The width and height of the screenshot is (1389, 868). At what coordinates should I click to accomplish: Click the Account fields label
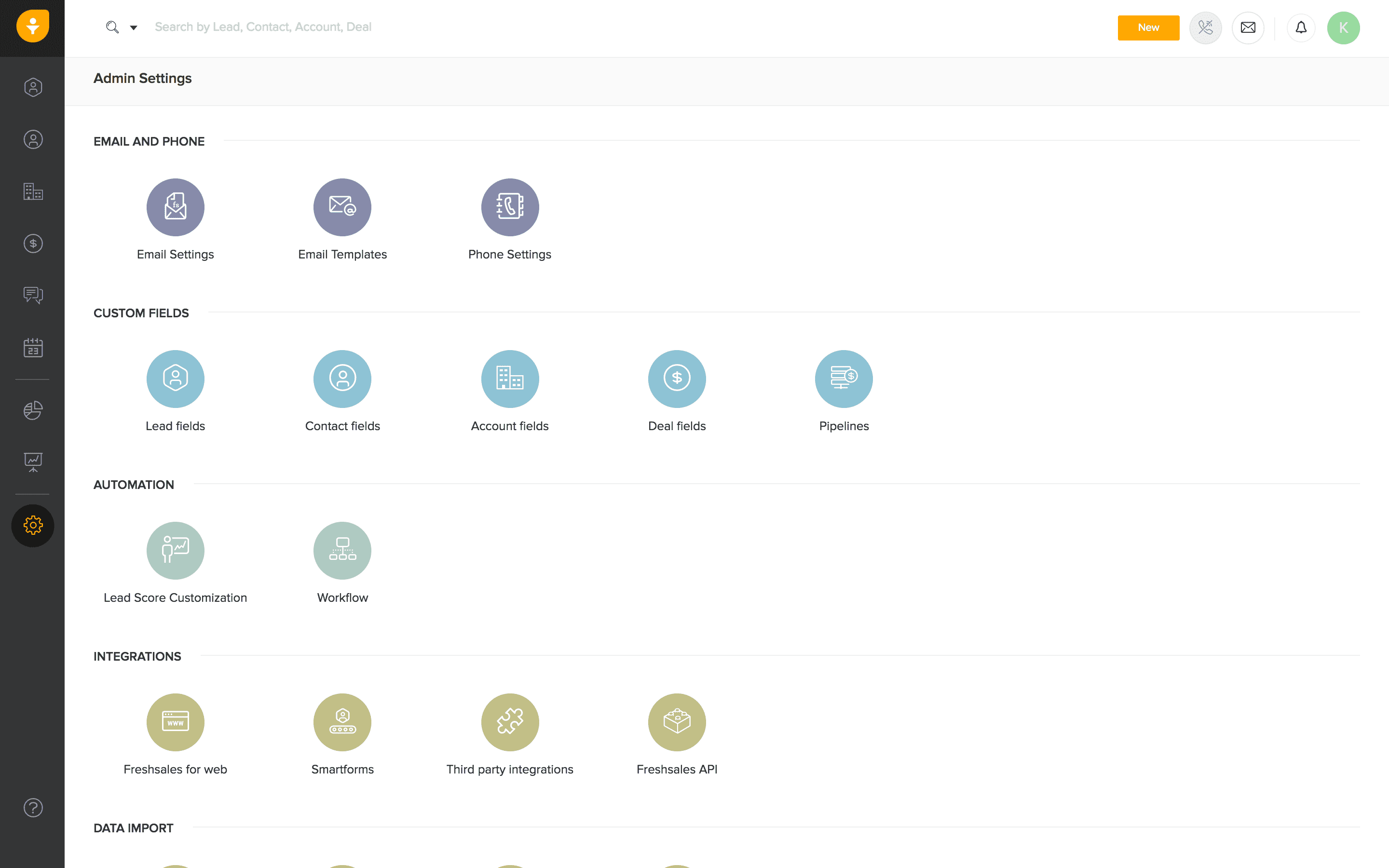[x=510, y=426]
